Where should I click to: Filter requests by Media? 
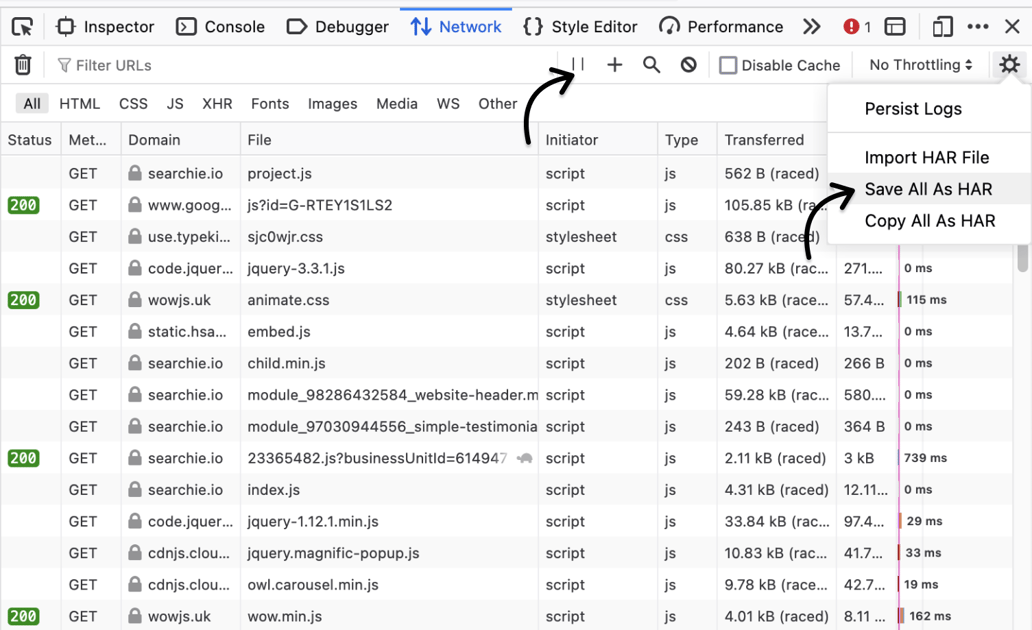click(397, 103)
